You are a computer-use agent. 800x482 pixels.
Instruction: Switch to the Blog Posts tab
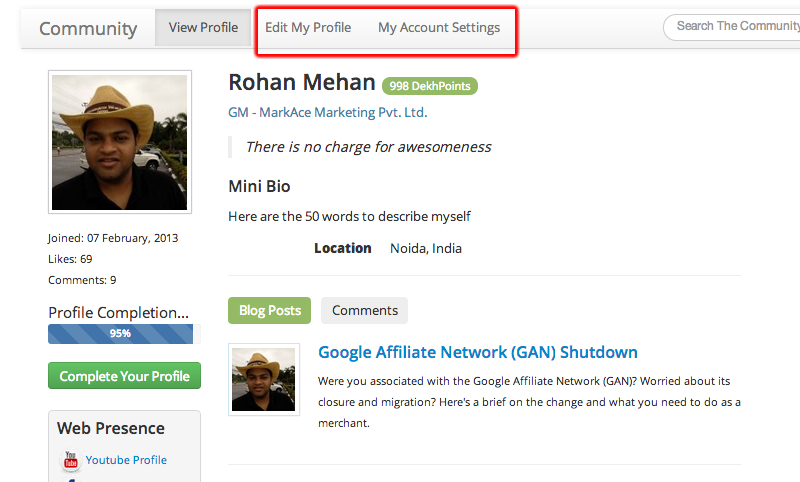269,311
